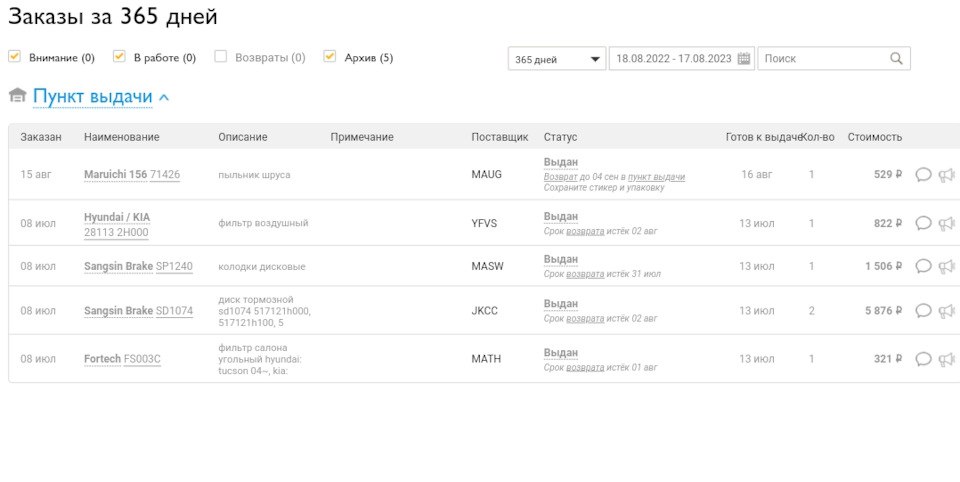
Task: Open comment icon for Maruichi 156 order
Action: pos(923,175)
